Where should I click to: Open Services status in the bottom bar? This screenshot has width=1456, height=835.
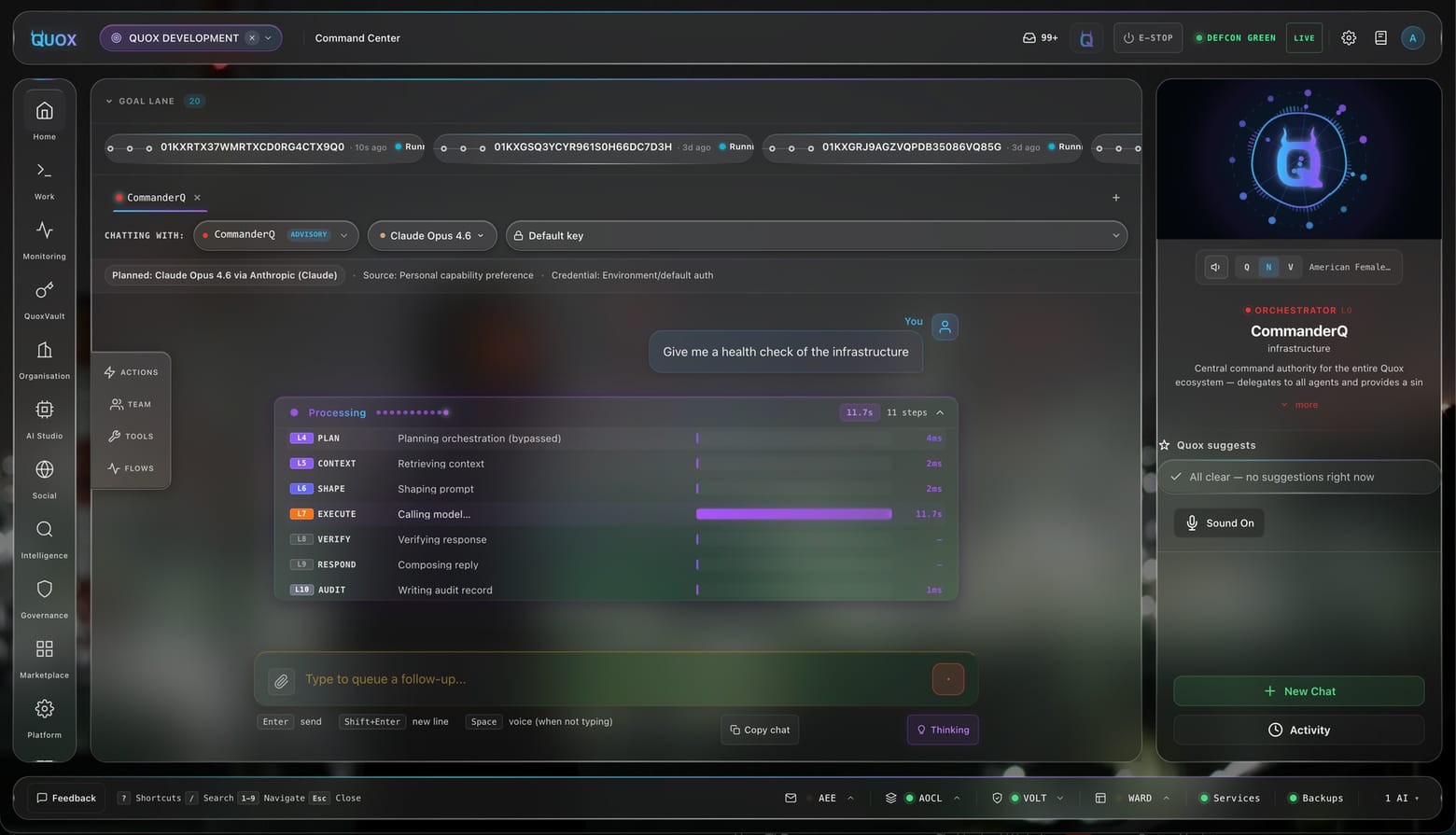pos(1229,799)
